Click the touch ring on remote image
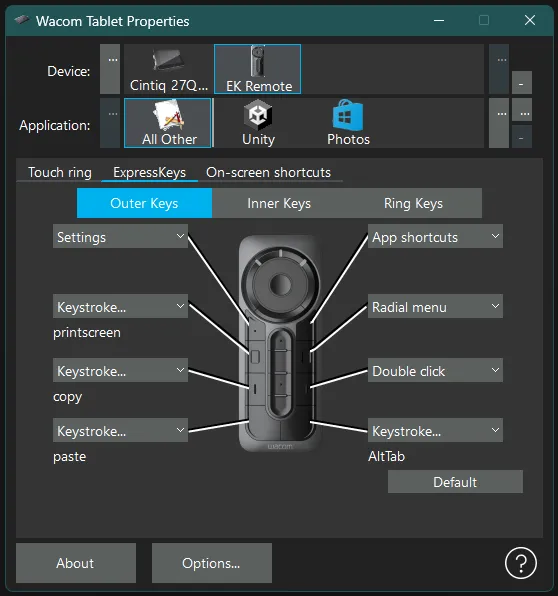This screenshot has width=558, height=596. coord(280,285)
